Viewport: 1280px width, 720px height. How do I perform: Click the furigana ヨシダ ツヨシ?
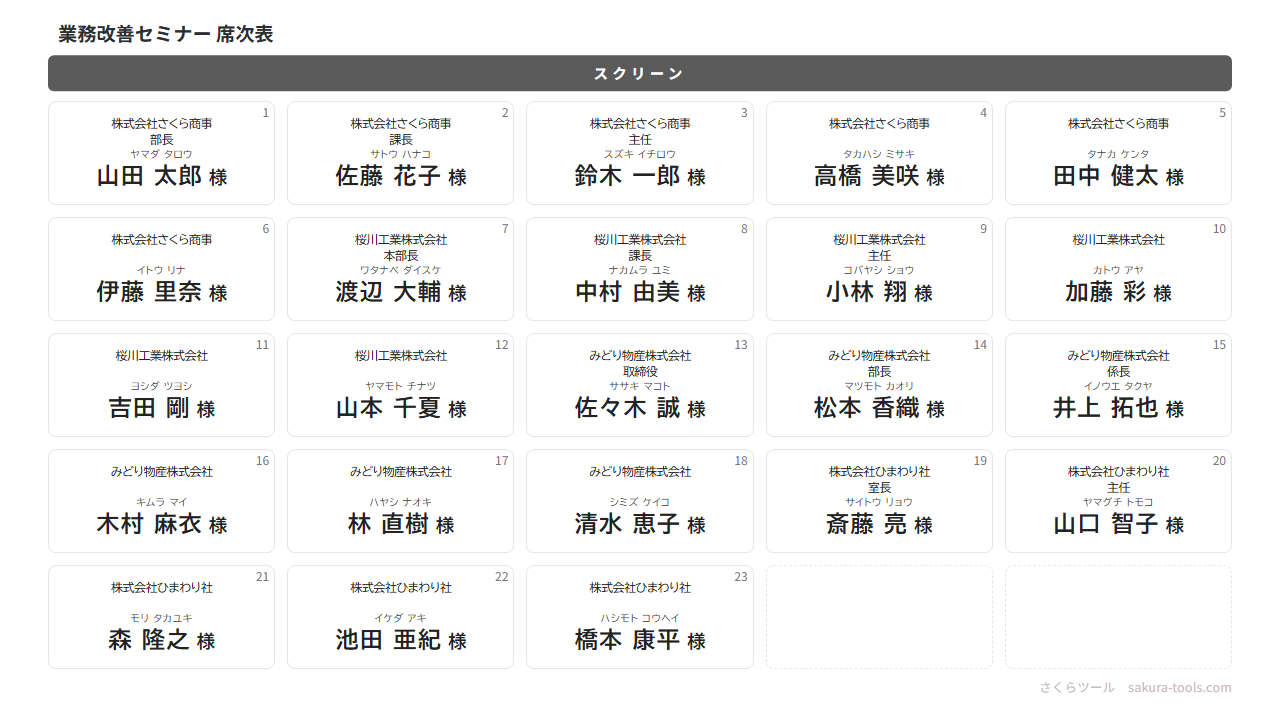point(161,386)
